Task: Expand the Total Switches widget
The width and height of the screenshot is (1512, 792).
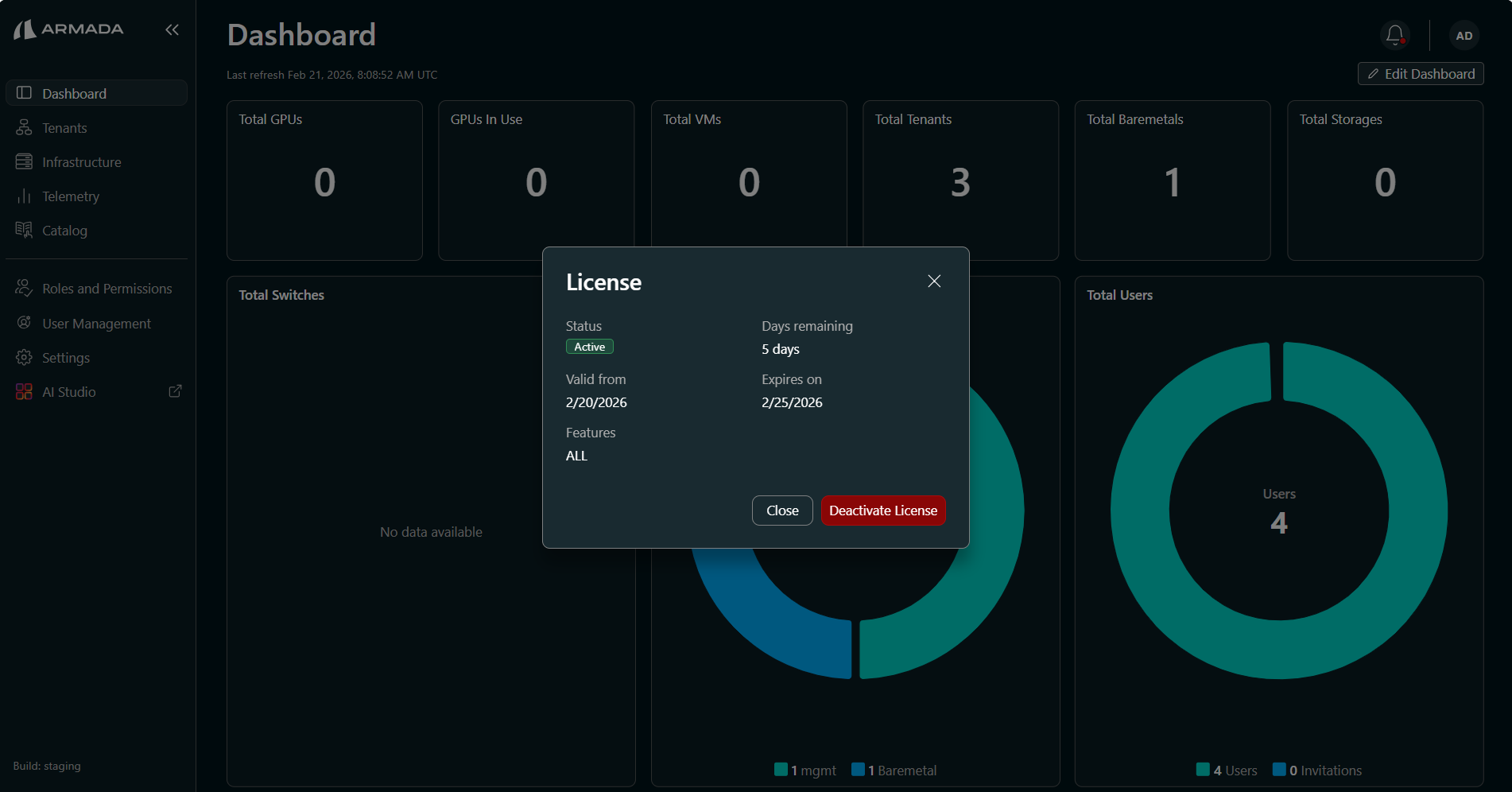Action: (x=281, y=294)
